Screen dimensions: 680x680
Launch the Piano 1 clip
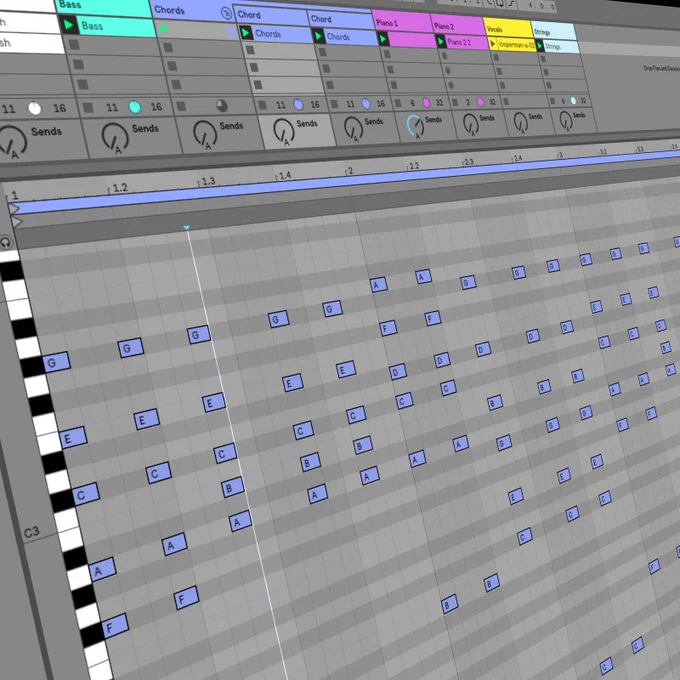click(382, 39)
